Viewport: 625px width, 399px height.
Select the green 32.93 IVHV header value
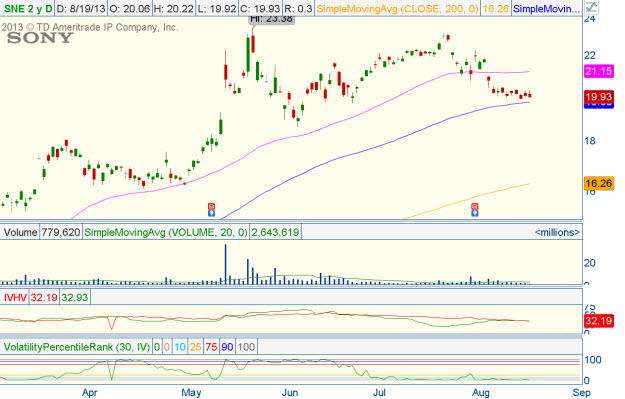(75, 297)
